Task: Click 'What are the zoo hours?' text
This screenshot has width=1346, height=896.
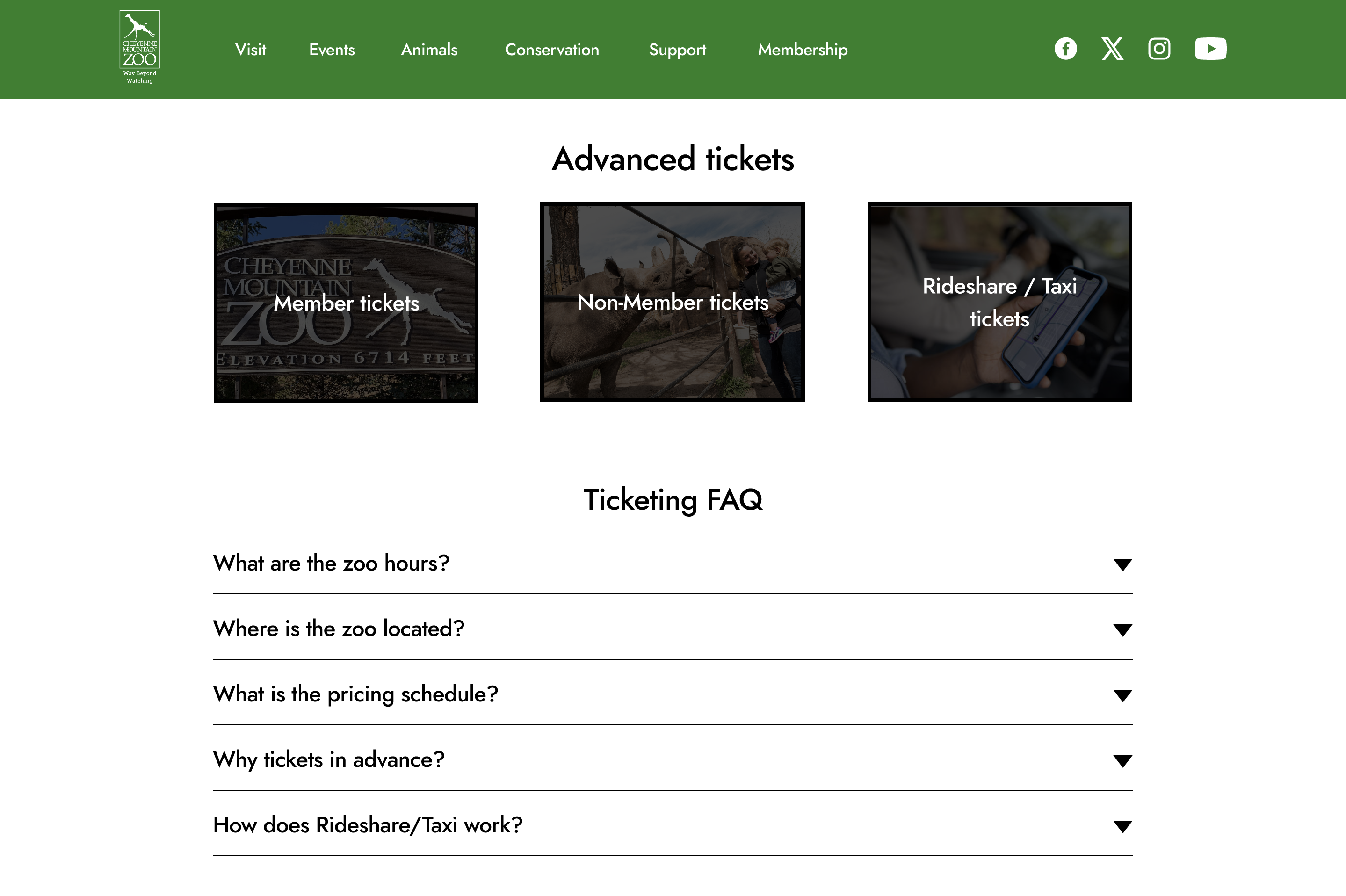Action: tap(332, 564)
